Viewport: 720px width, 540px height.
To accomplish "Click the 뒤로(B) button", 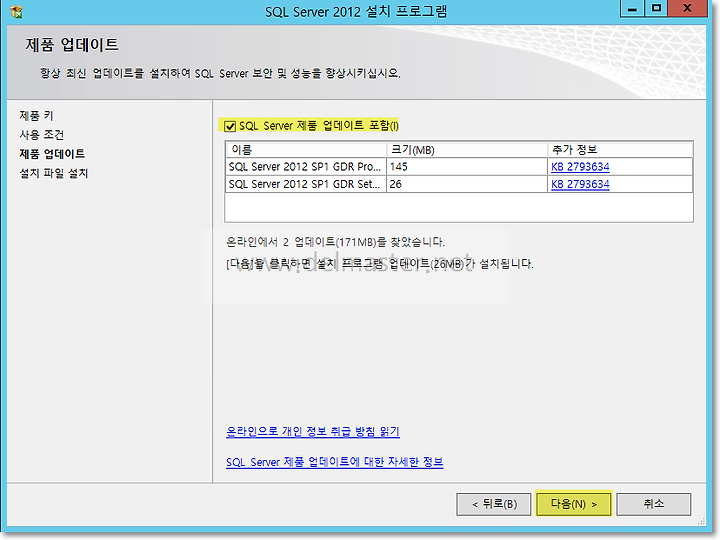I will 494,504.
